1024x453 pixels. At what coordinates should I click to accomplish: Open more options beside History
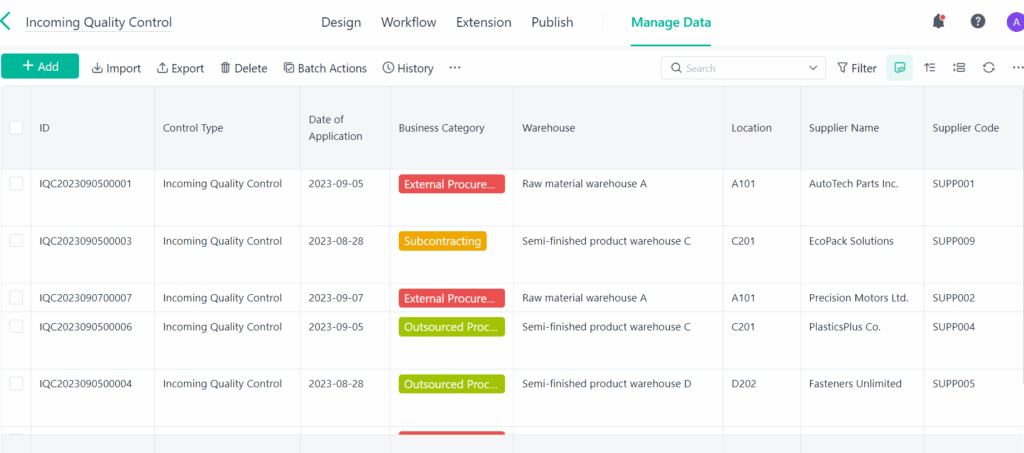click(455, 68)
